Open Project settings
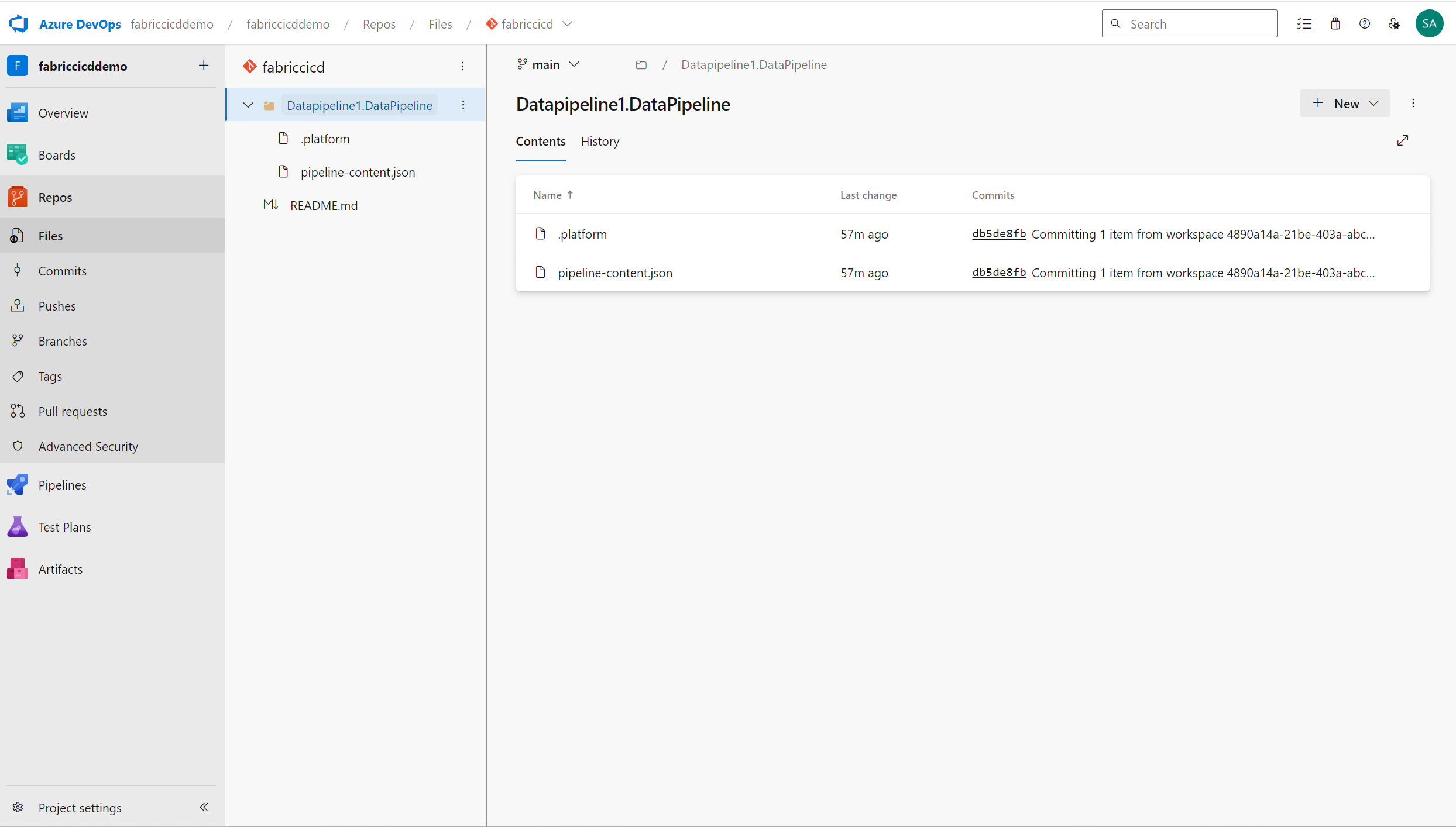The height and width of the screenshot is (827, 1456). click(80, 807)
